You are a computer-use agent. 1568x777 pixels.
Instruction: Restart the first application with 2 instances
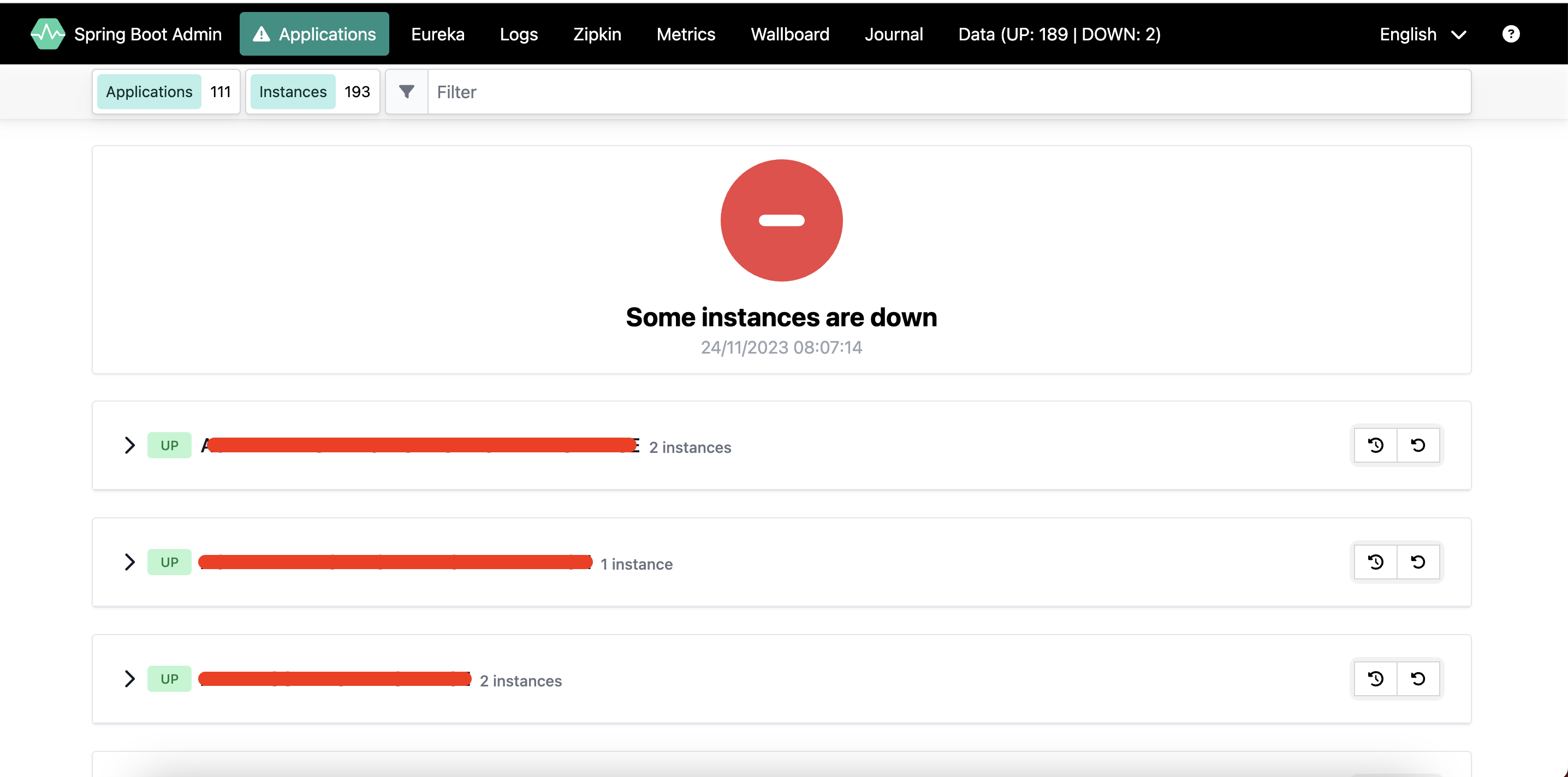click(x=1375, y=445)
